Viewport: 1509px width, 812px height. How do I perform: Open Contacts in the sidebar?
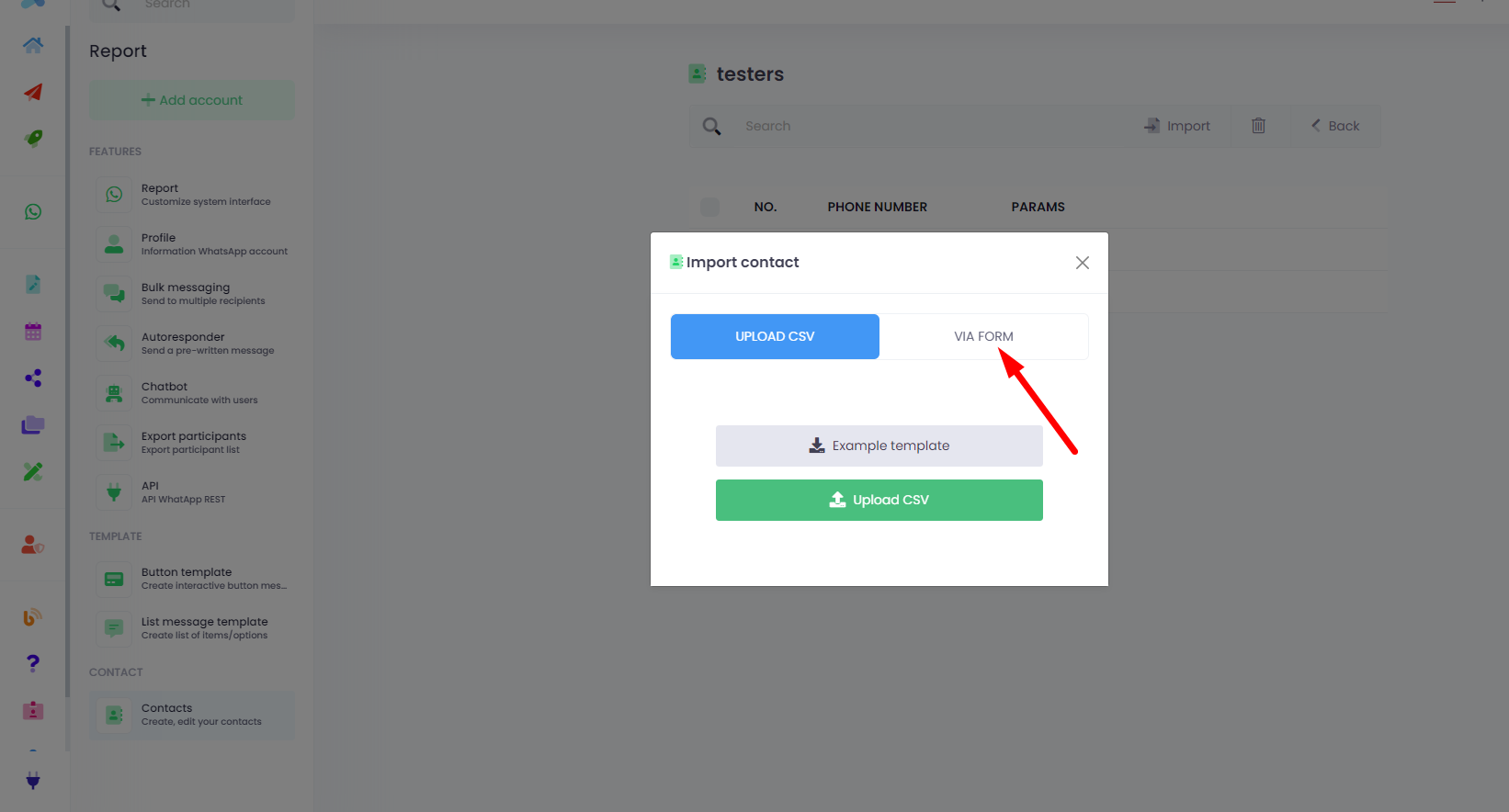(192, 715)
